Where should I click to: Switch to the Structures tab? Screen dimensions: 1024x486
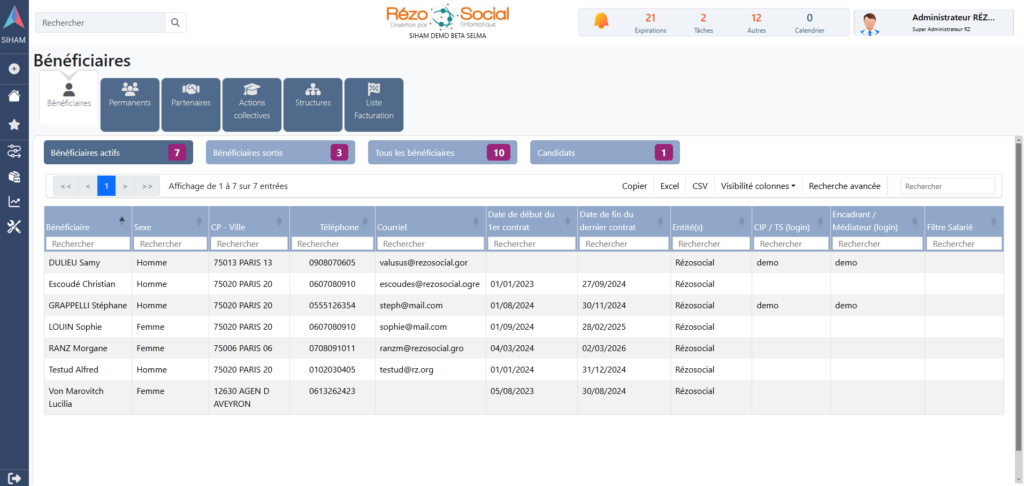pos(313,105)
